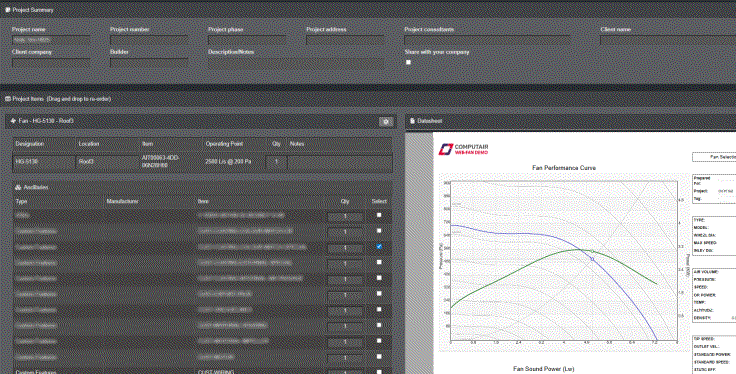Click the green power curve marker on the chart
Viewport: 736px width, 374px height.
pyautogui.click(x=592, y=252)
